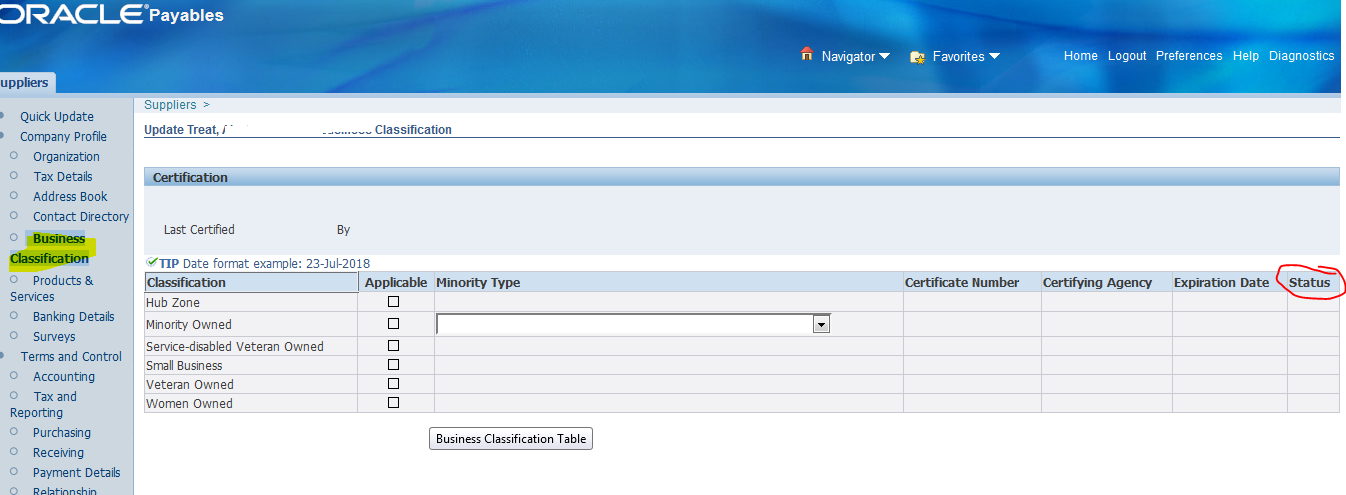Image resolution: width=1346 pixels, height=495 pixels.
Task: Click the Women Owned row label
Action: coord(189,403)
